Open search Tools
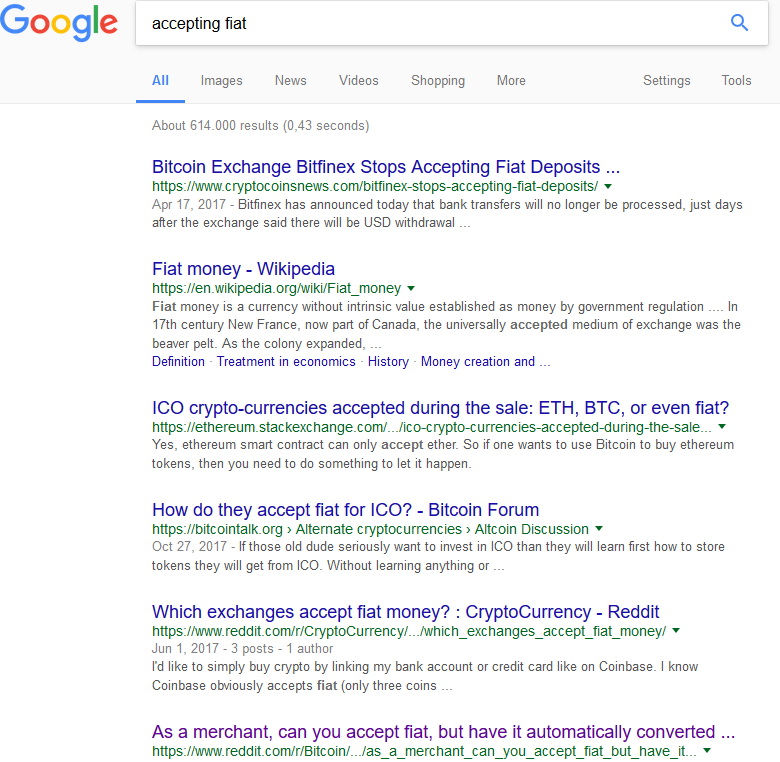 point(736,81)
